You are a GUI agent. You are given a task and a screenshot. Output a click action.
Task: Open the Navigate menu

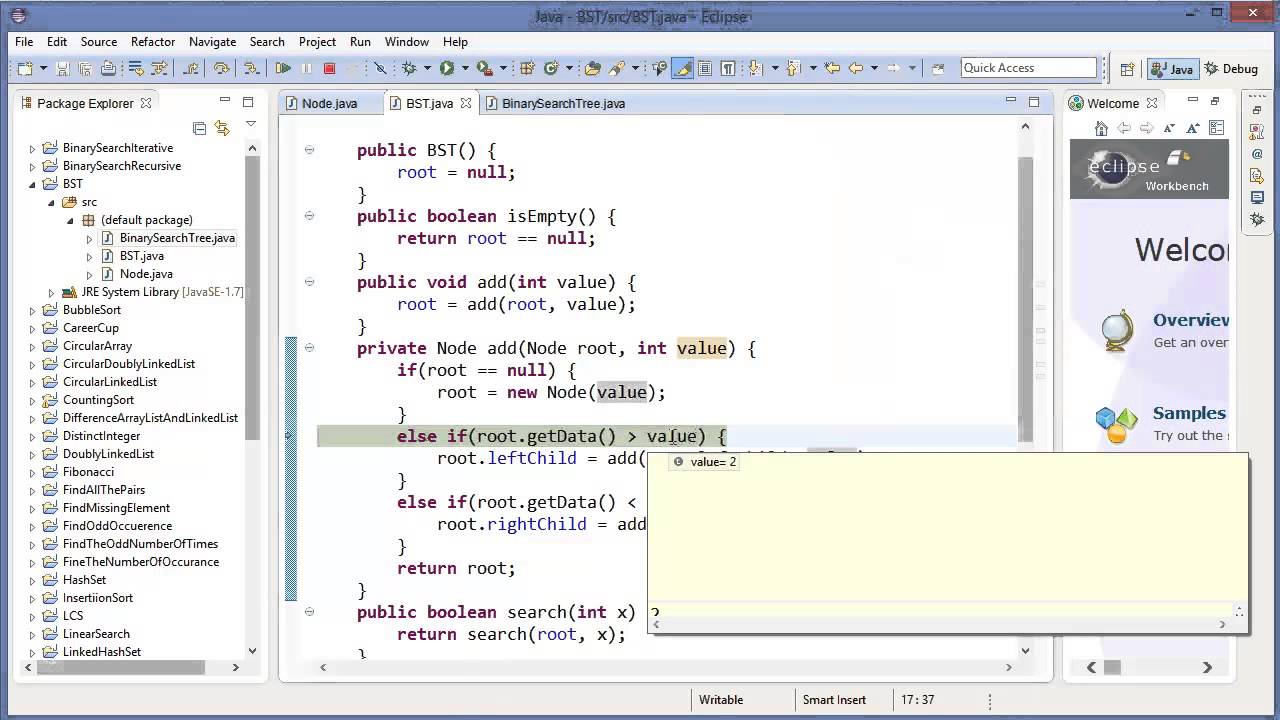212,42
